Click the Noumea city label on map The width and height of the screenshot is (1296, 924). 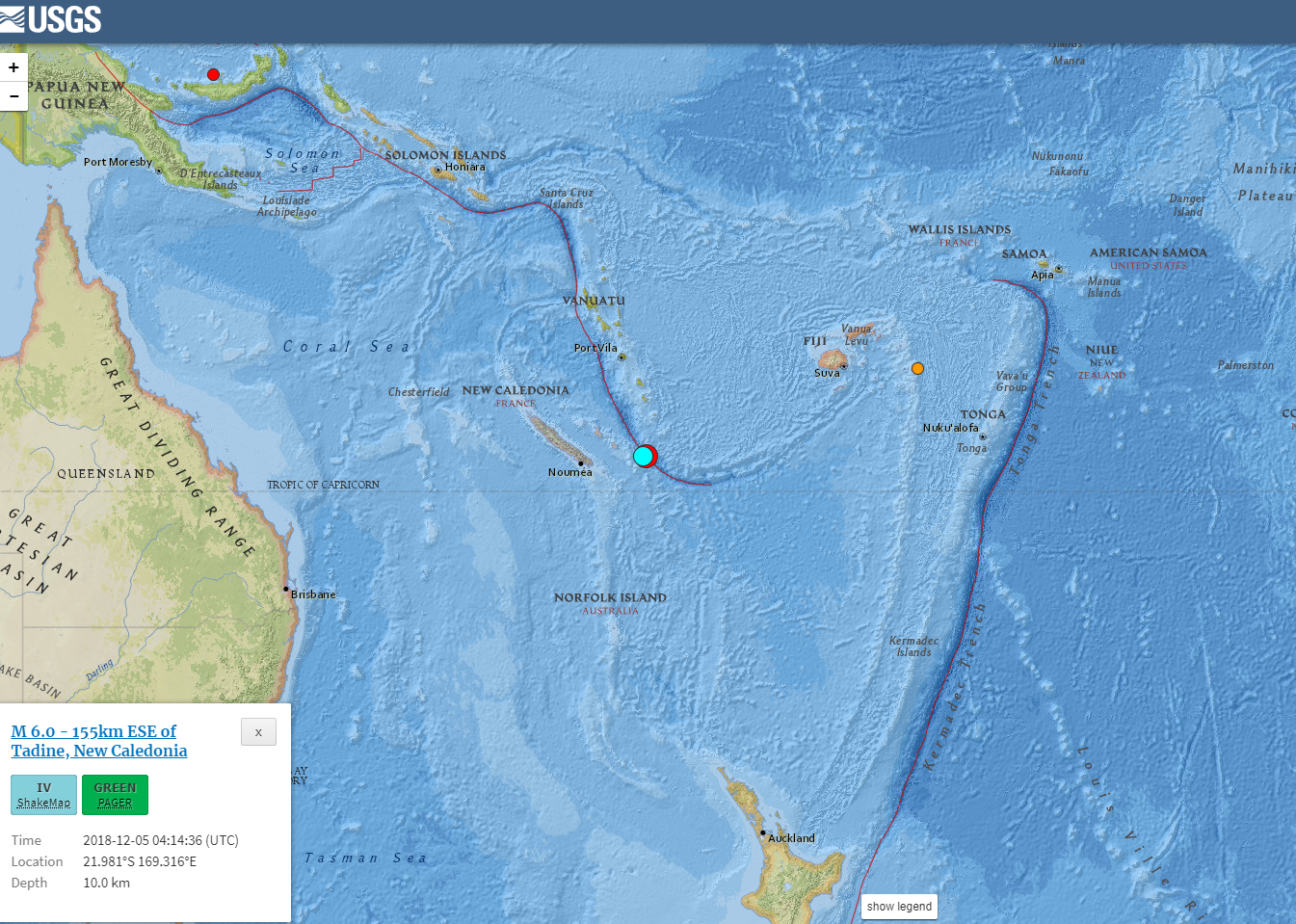[x=570, y=472]
